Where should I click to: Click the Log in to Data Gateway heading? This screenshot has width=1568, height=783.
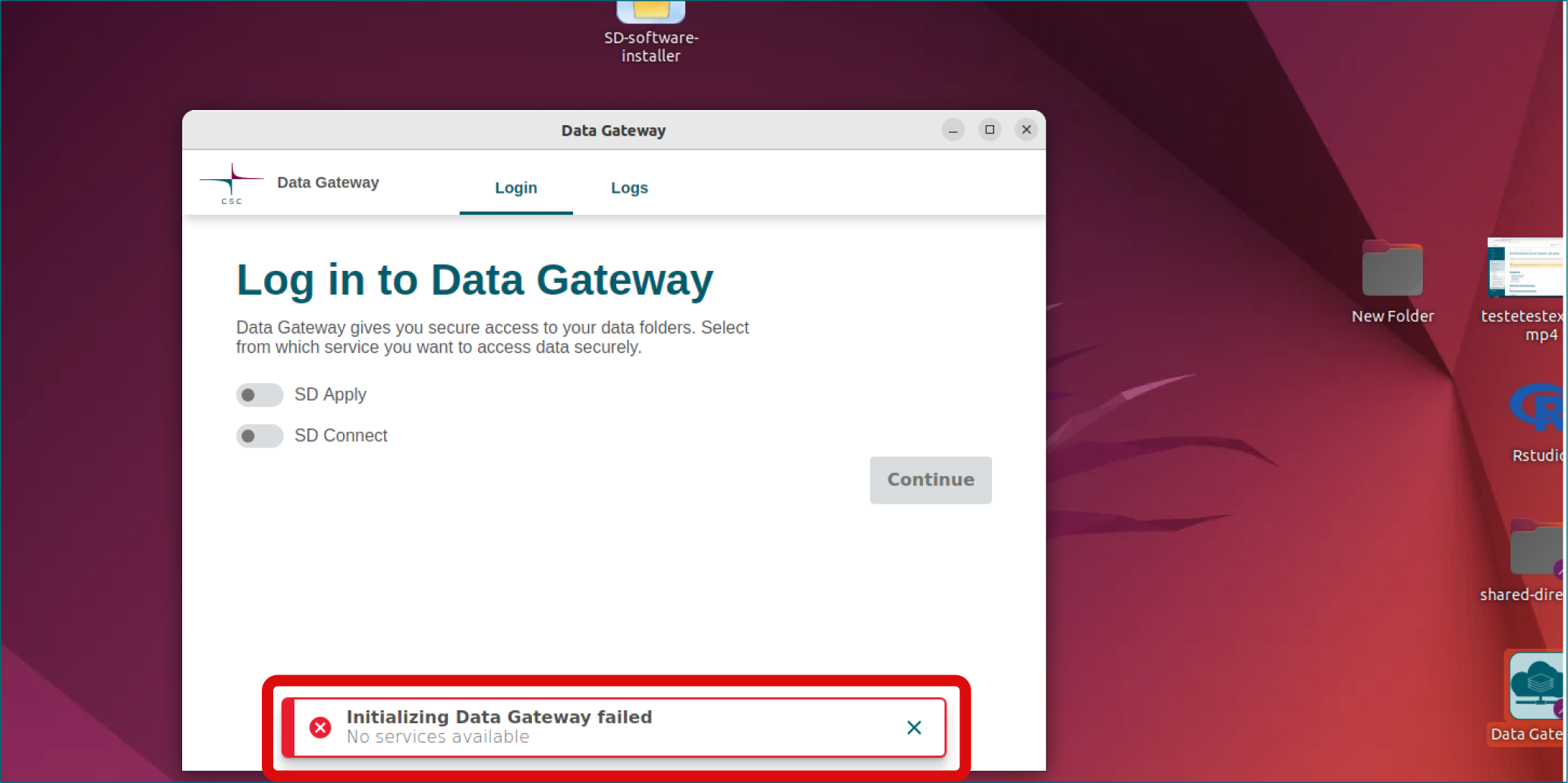click(474, 279)
